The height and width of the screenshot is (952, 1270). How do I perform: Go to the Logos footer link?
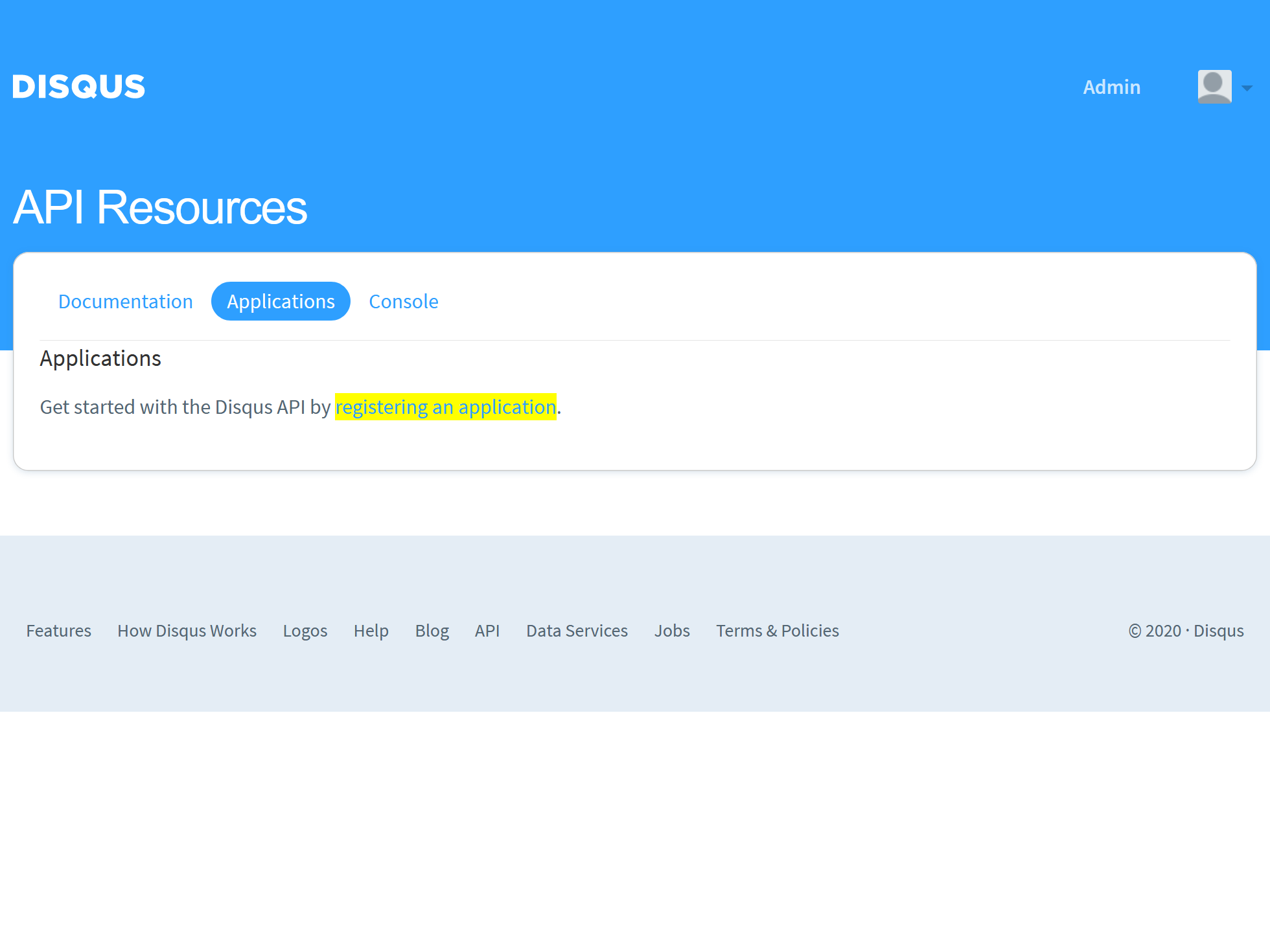coord(305,631)
